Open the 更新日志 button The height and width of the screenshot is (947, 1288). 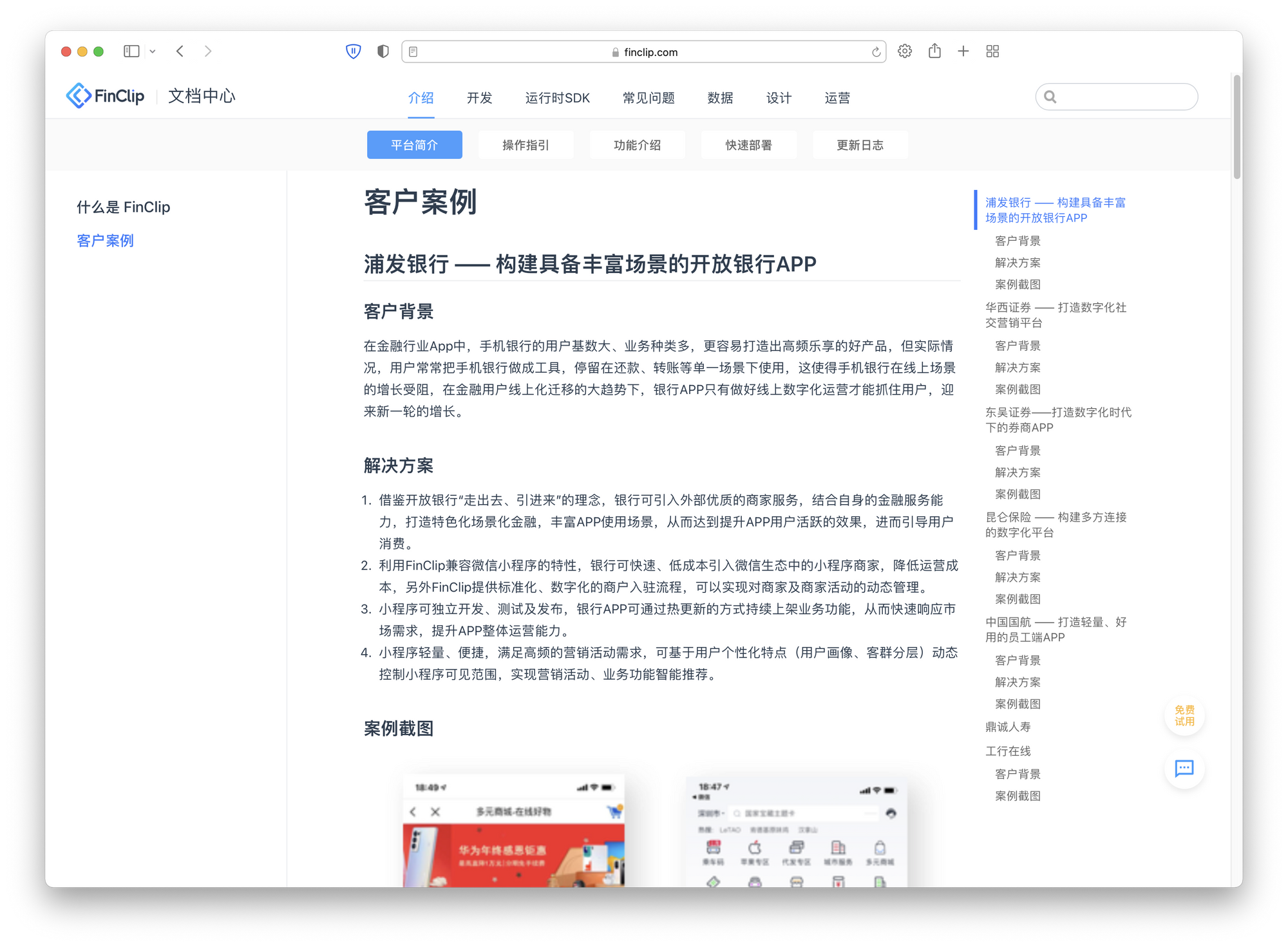(x=860, y=145)
